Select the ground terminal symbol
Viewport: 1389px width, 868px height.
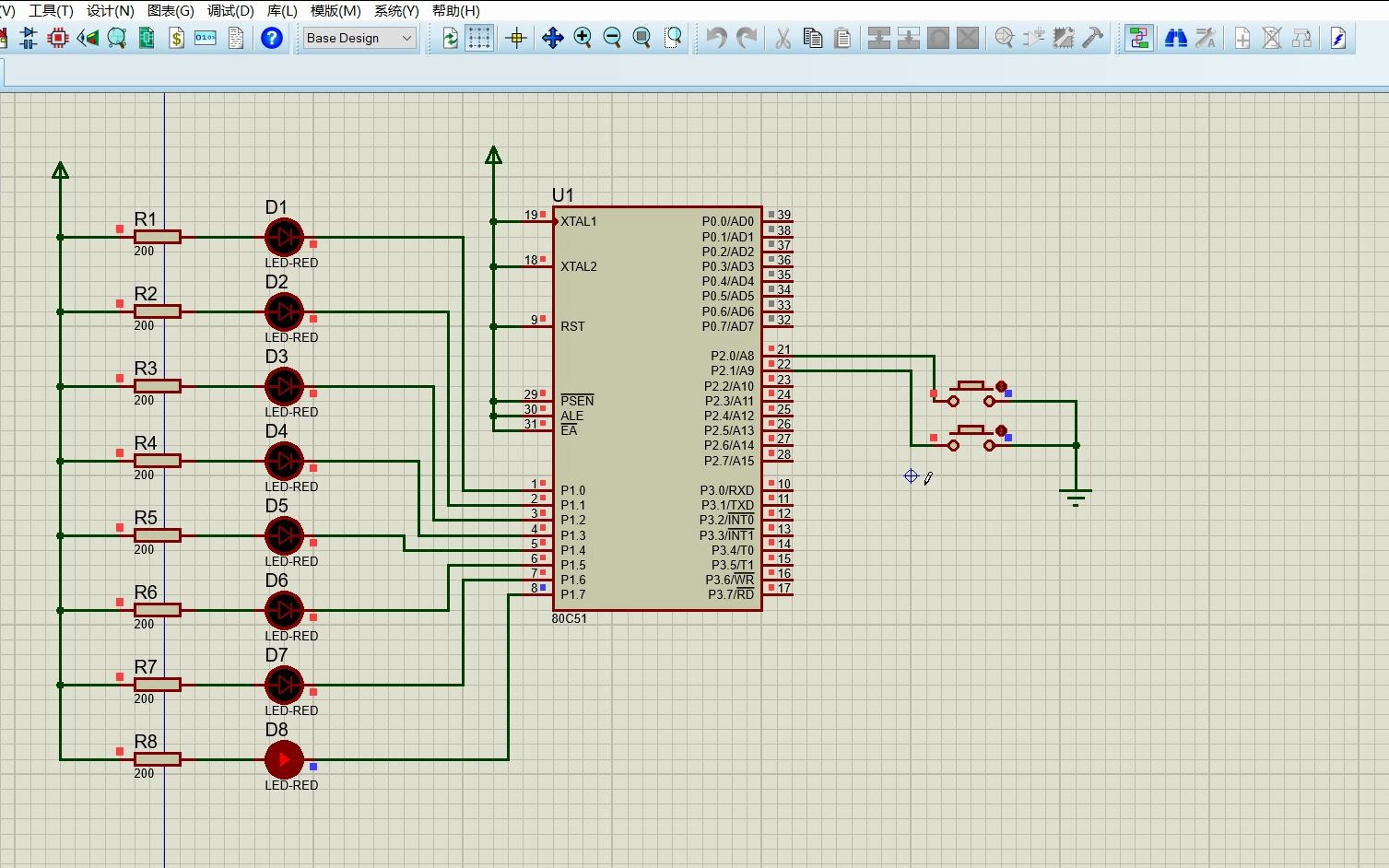point(1076,498)
